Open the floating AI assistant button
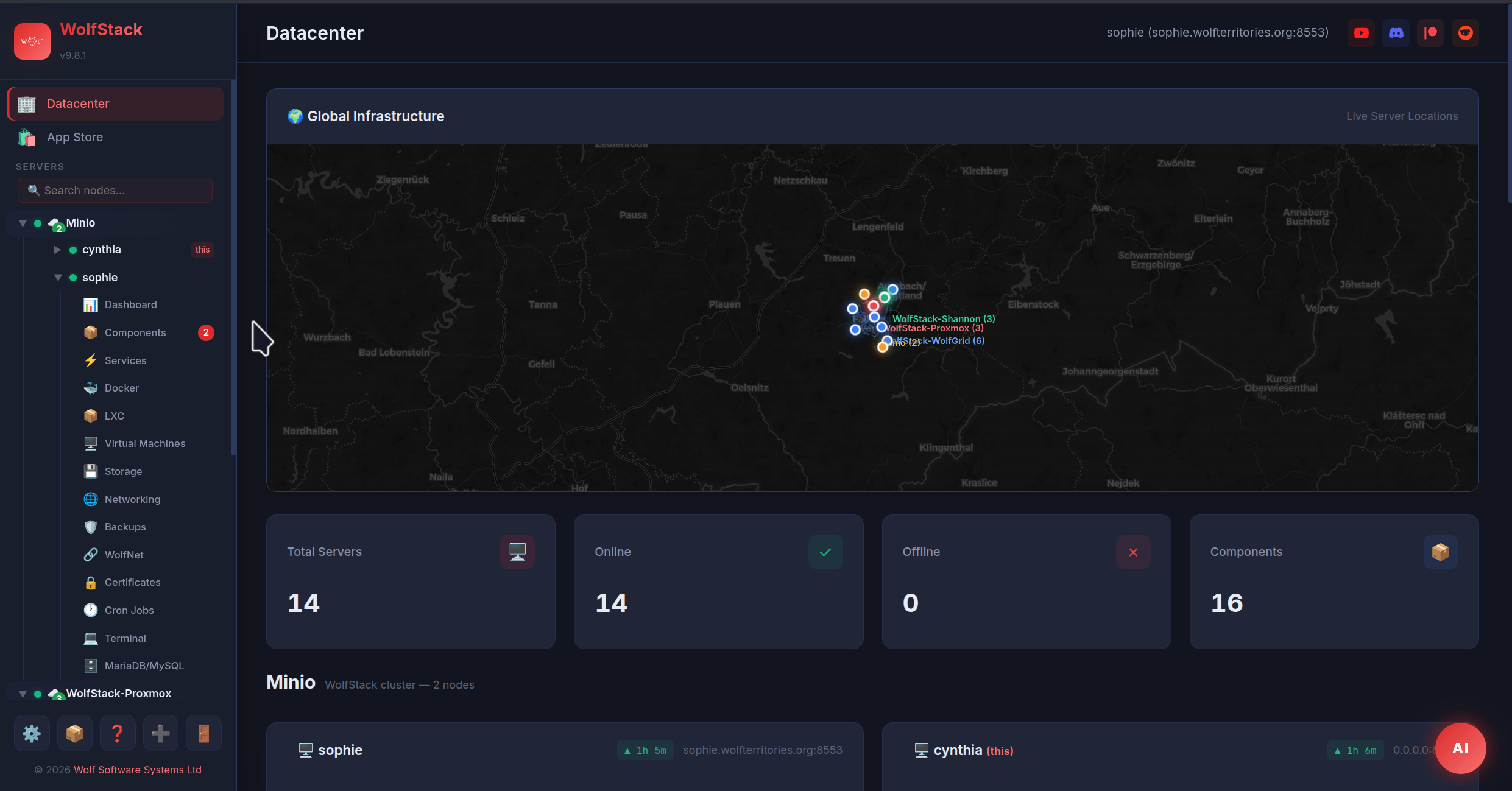1512x791 pixels. [x=1460, y=748]
